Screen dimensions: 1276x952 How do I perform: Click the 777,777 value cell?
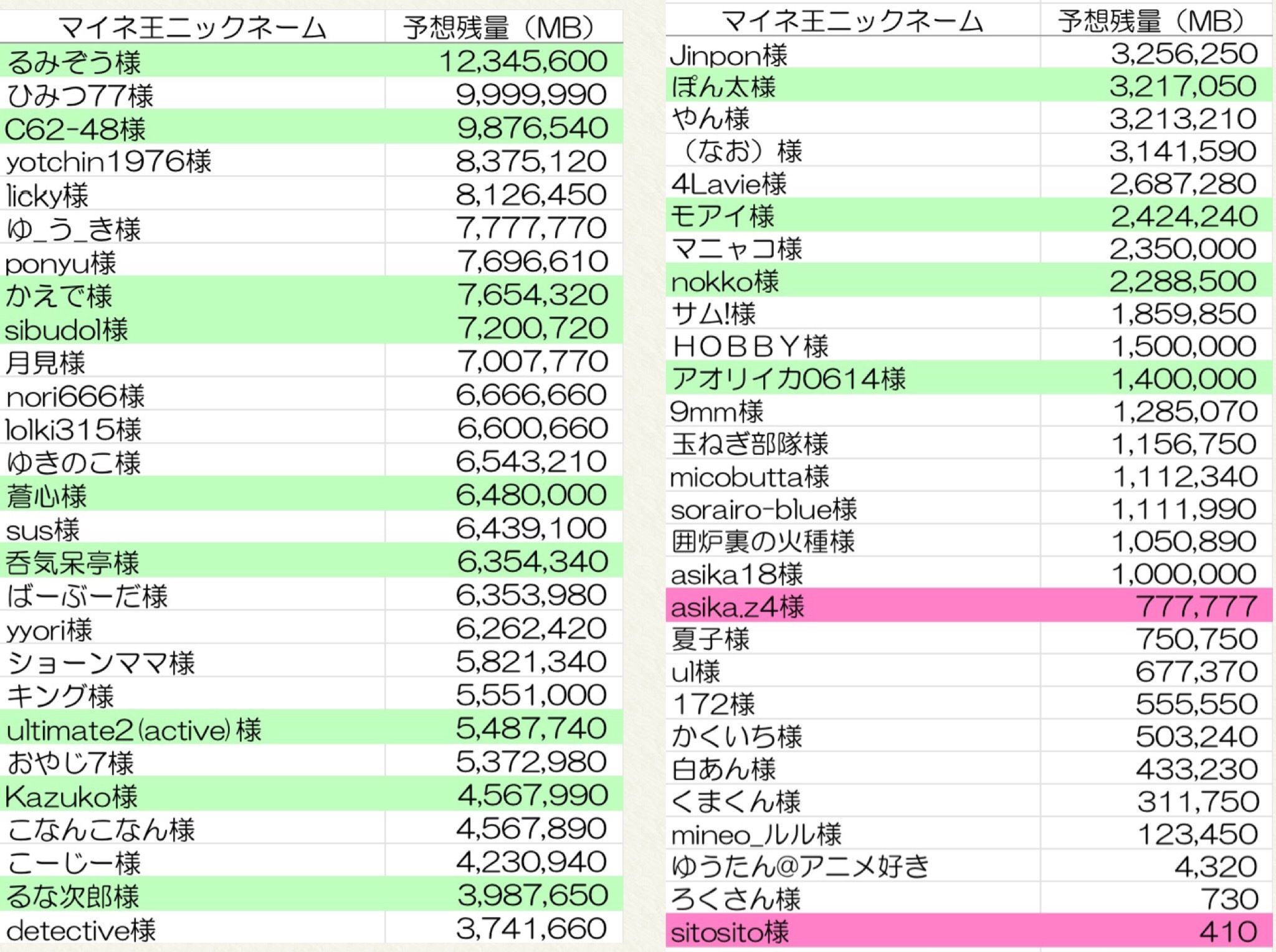pyautogui.click(x=1196, y=606)
